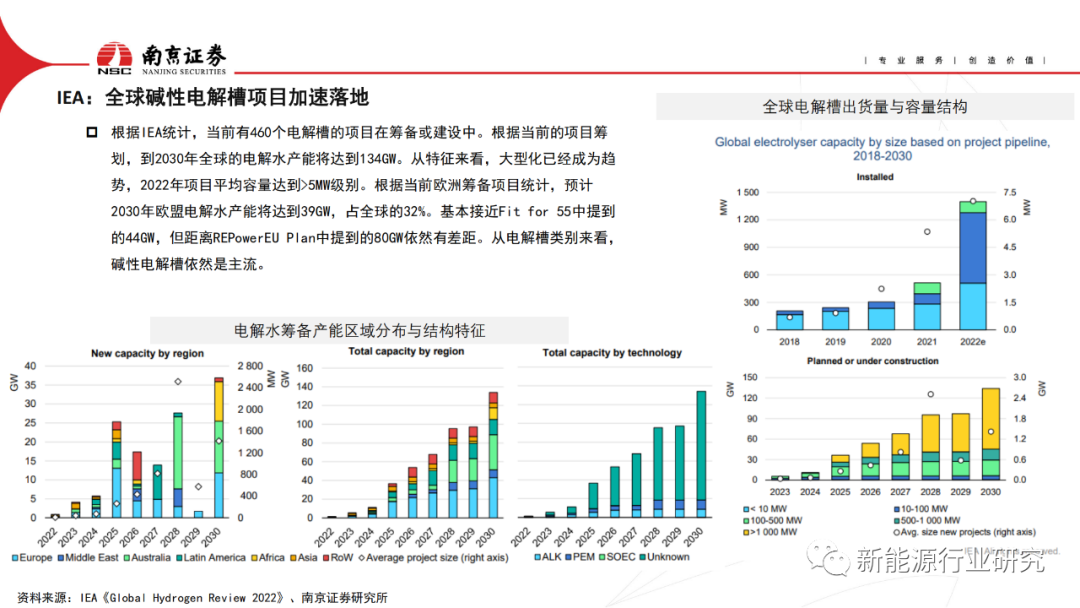
Task: Click the Total capacity by region title
Action: click(x=406, y=351)
